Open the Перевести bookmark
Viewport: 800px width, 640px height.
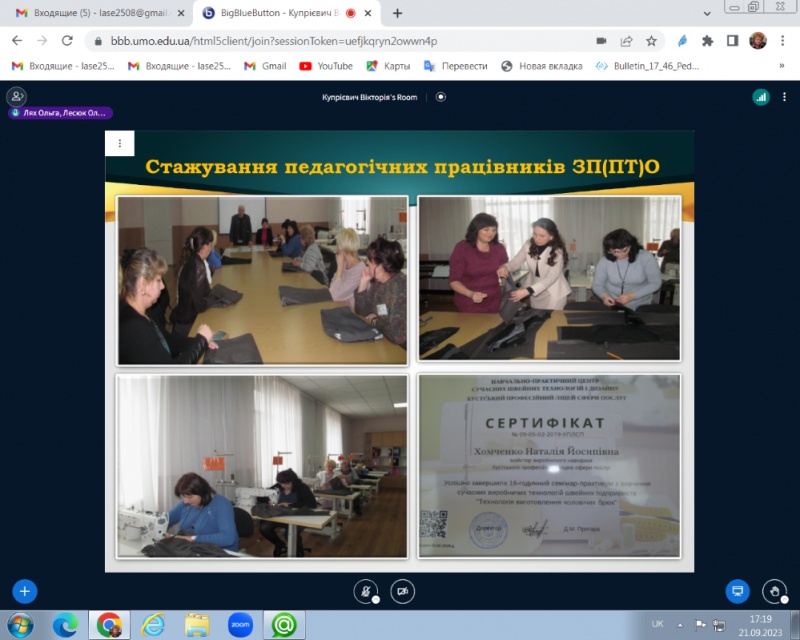click(x=456, y=66)
